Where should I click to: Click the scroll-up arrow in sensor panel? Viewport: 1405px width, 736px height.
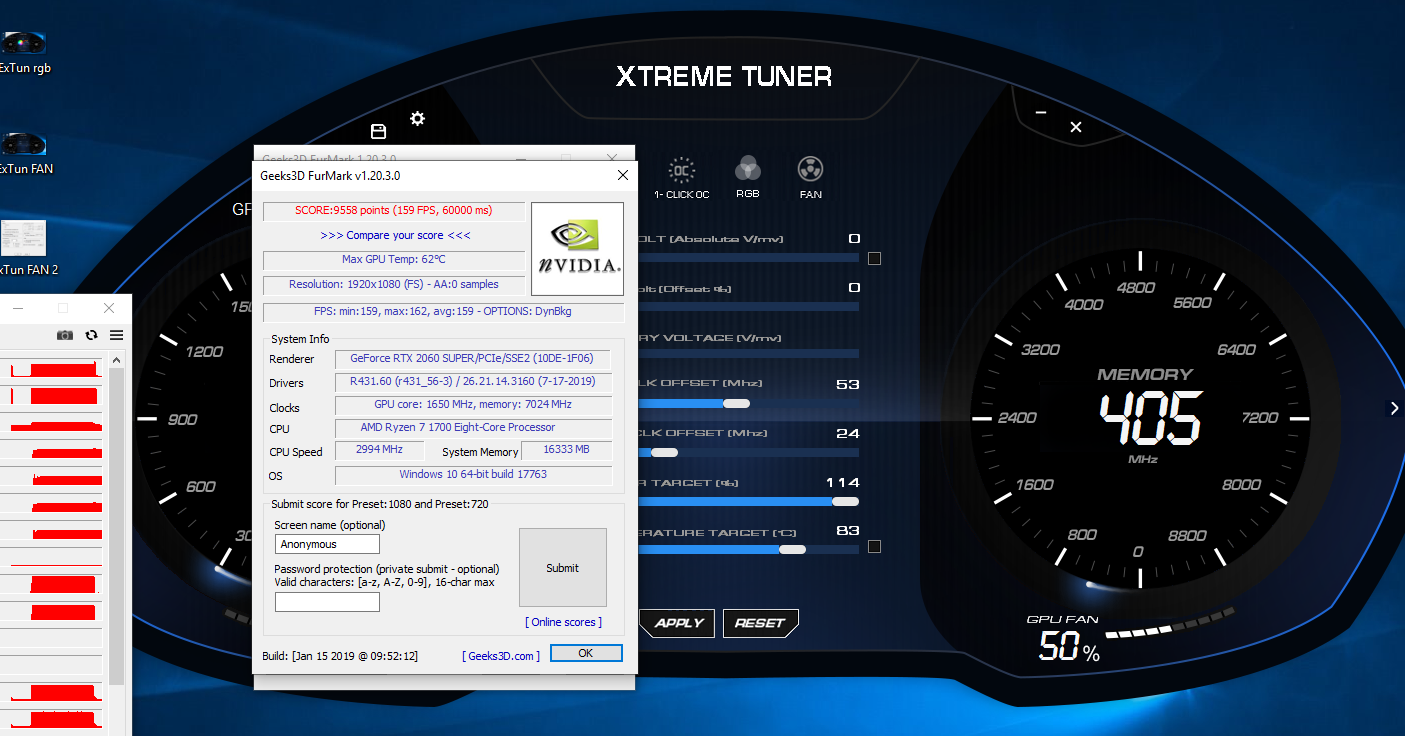117,360
